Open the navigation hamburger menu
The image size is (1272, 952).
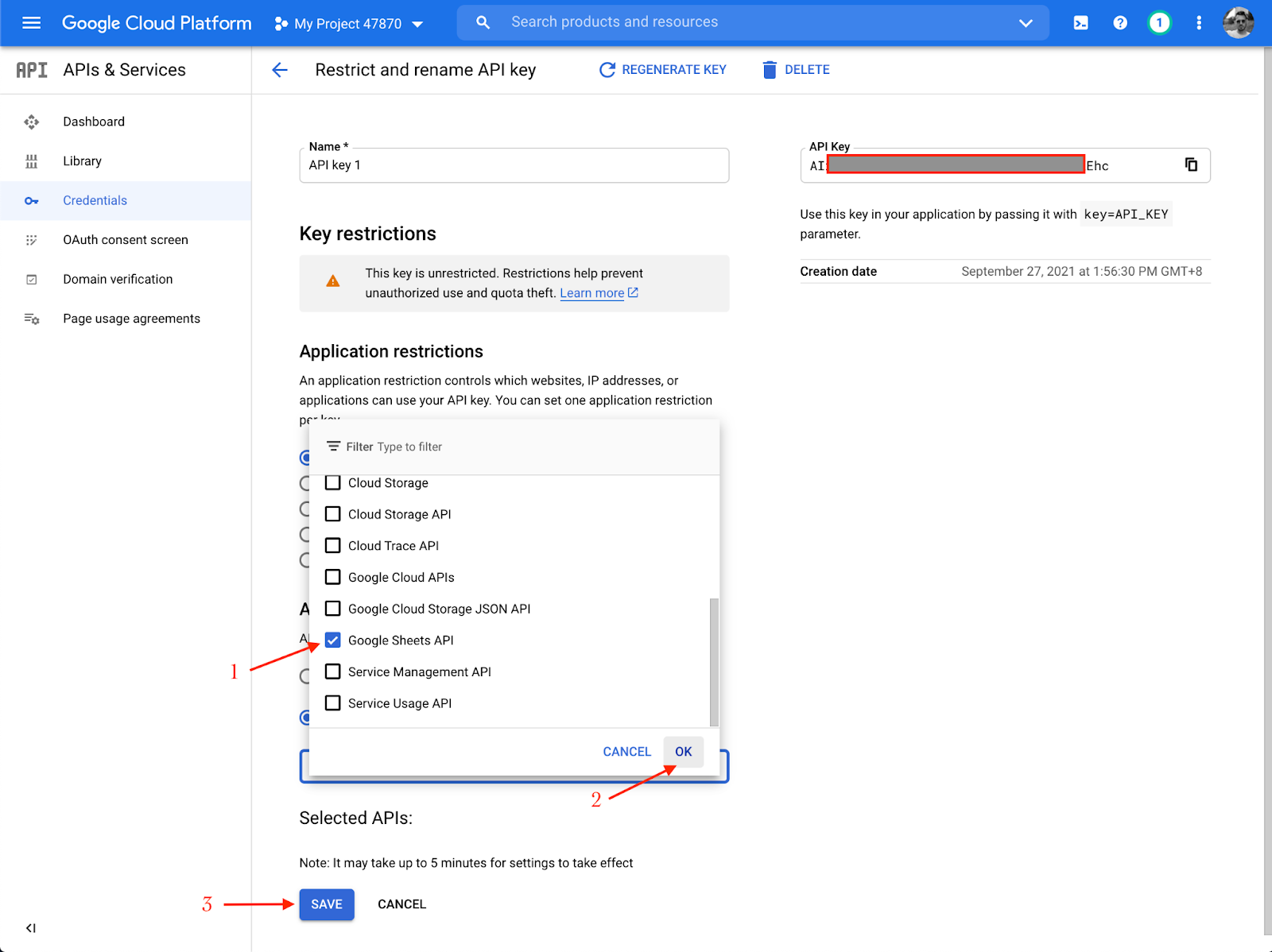click(x=31, y=22)
